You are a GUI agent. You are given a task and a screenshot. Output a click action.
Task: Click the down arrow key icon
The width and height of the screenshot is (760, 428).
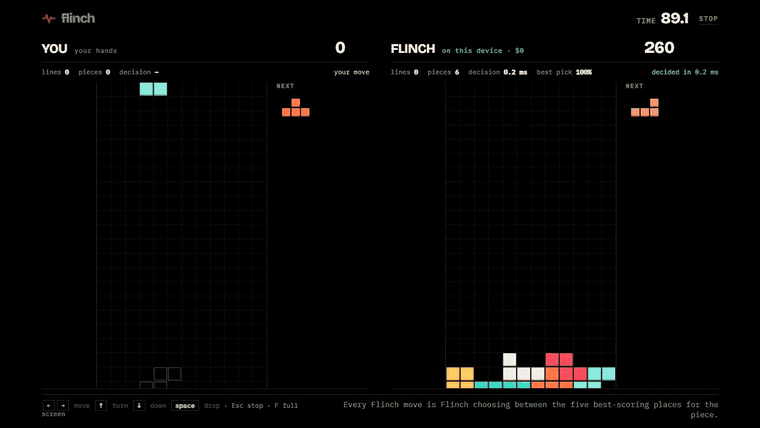pos(139,405)
